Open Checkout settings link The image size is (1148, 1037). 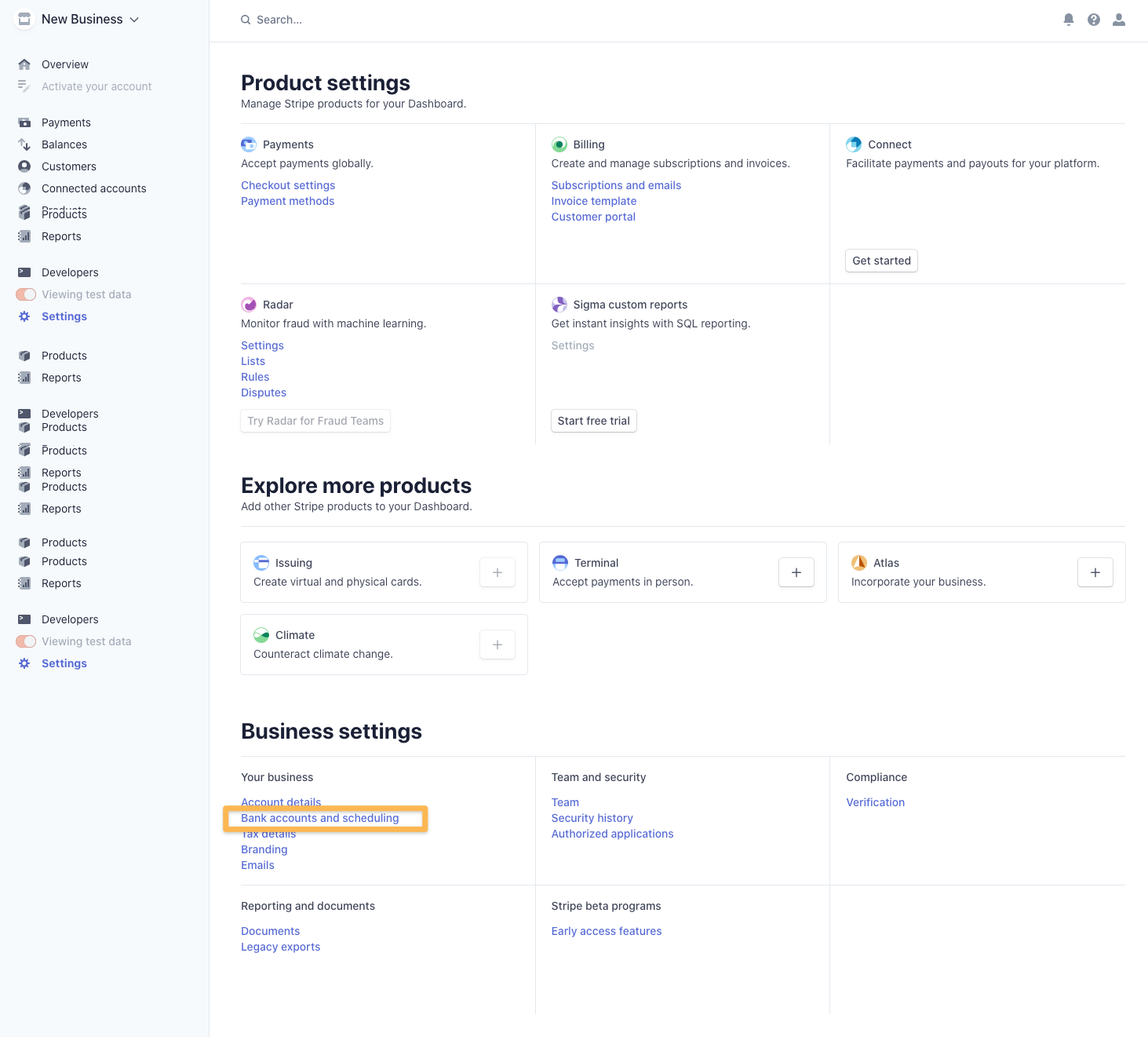click(x=288, y=185)
